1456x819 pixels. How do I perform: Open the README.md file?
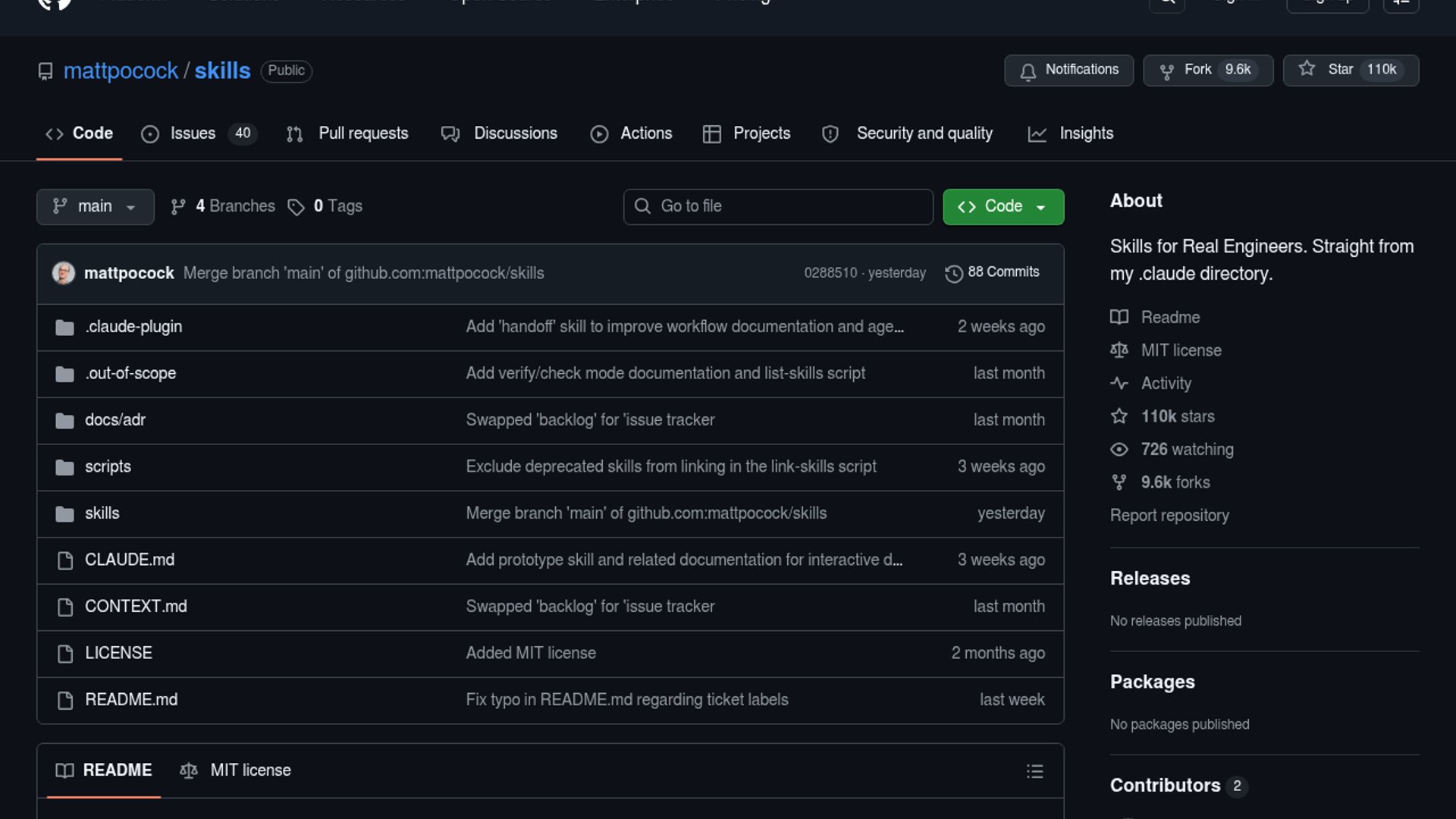click(131, 700)
